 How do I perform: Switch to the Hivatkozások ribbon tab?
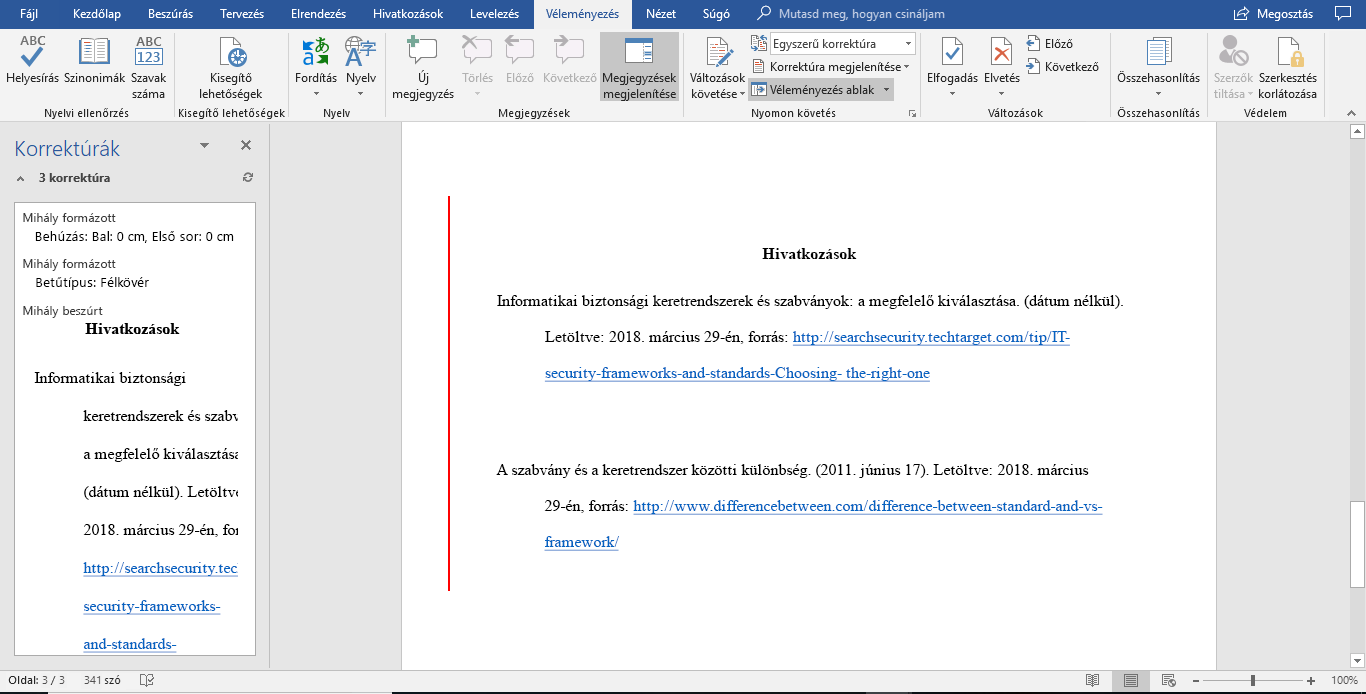tap(407, 14)
